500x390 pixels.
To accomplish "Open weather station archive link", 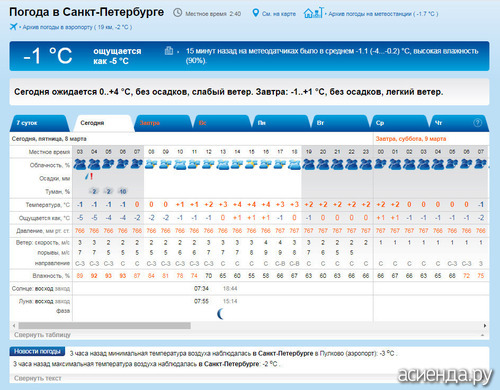I will coord(383,14).
